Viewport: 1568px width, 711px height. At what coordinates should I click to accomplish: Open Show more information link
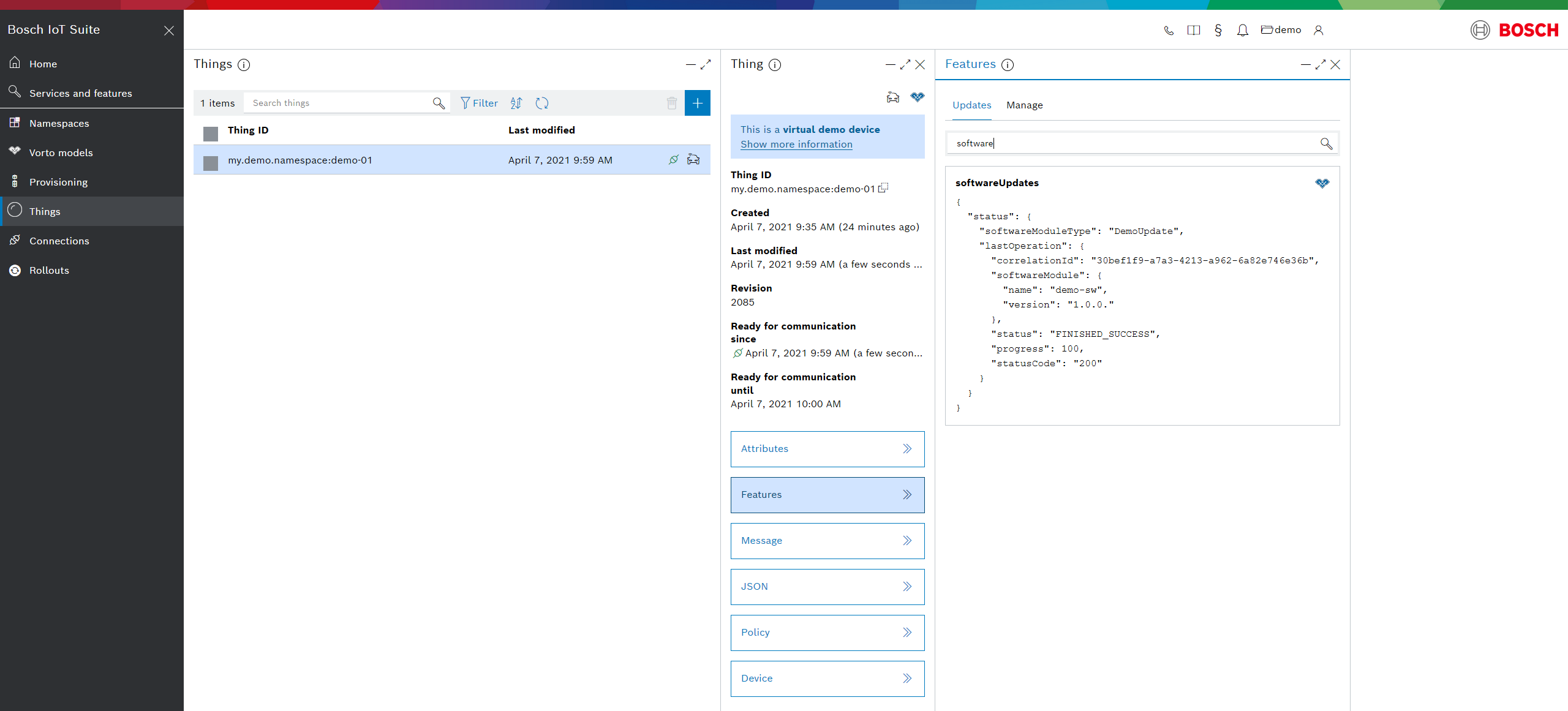pyautogui.click(x=796, y=144)
